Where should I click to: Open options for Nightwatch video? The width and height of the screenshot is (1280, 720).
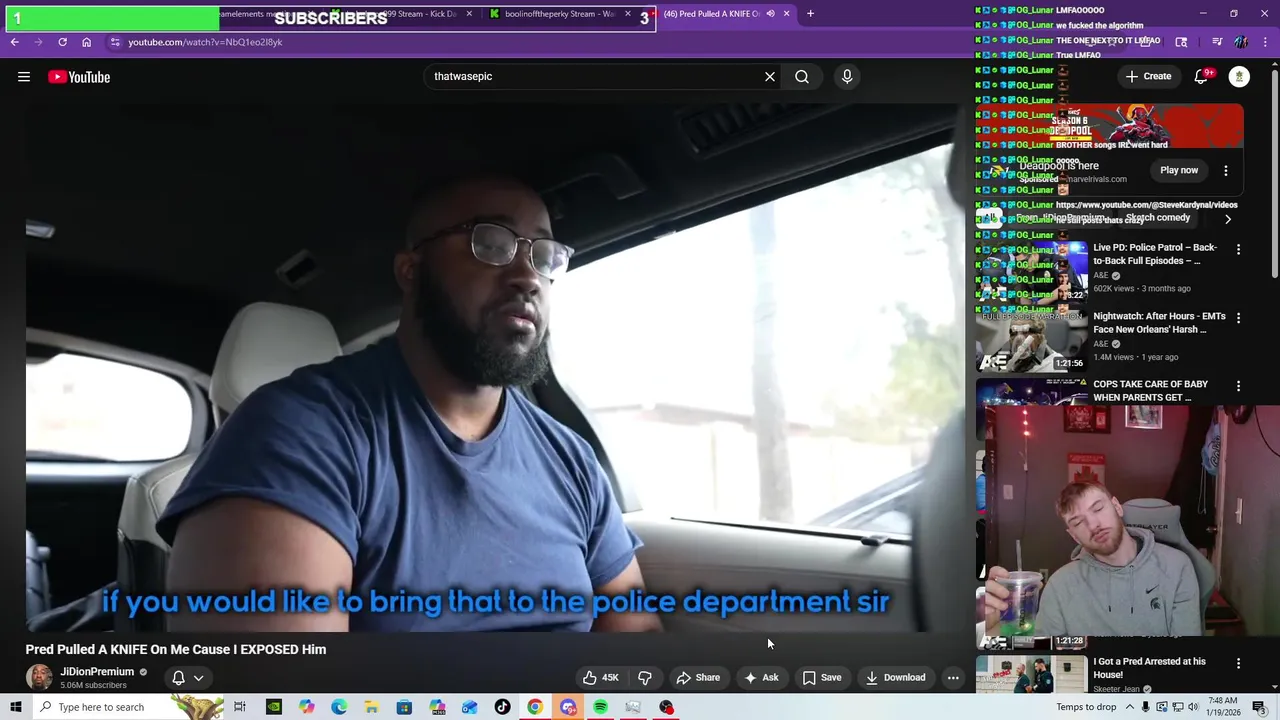1238,318
